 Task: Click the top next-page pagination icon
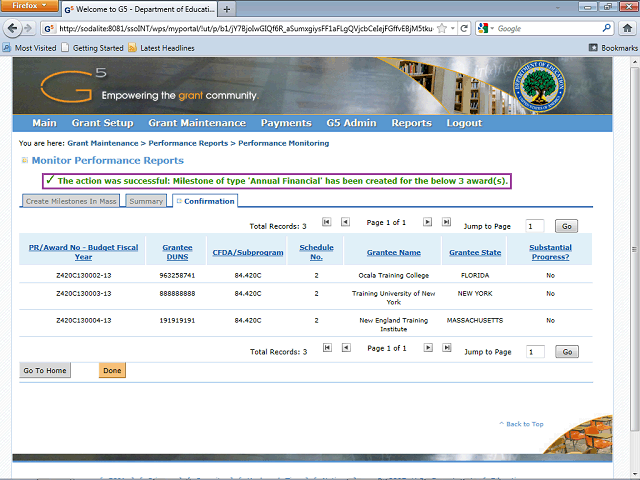[427, 222]
